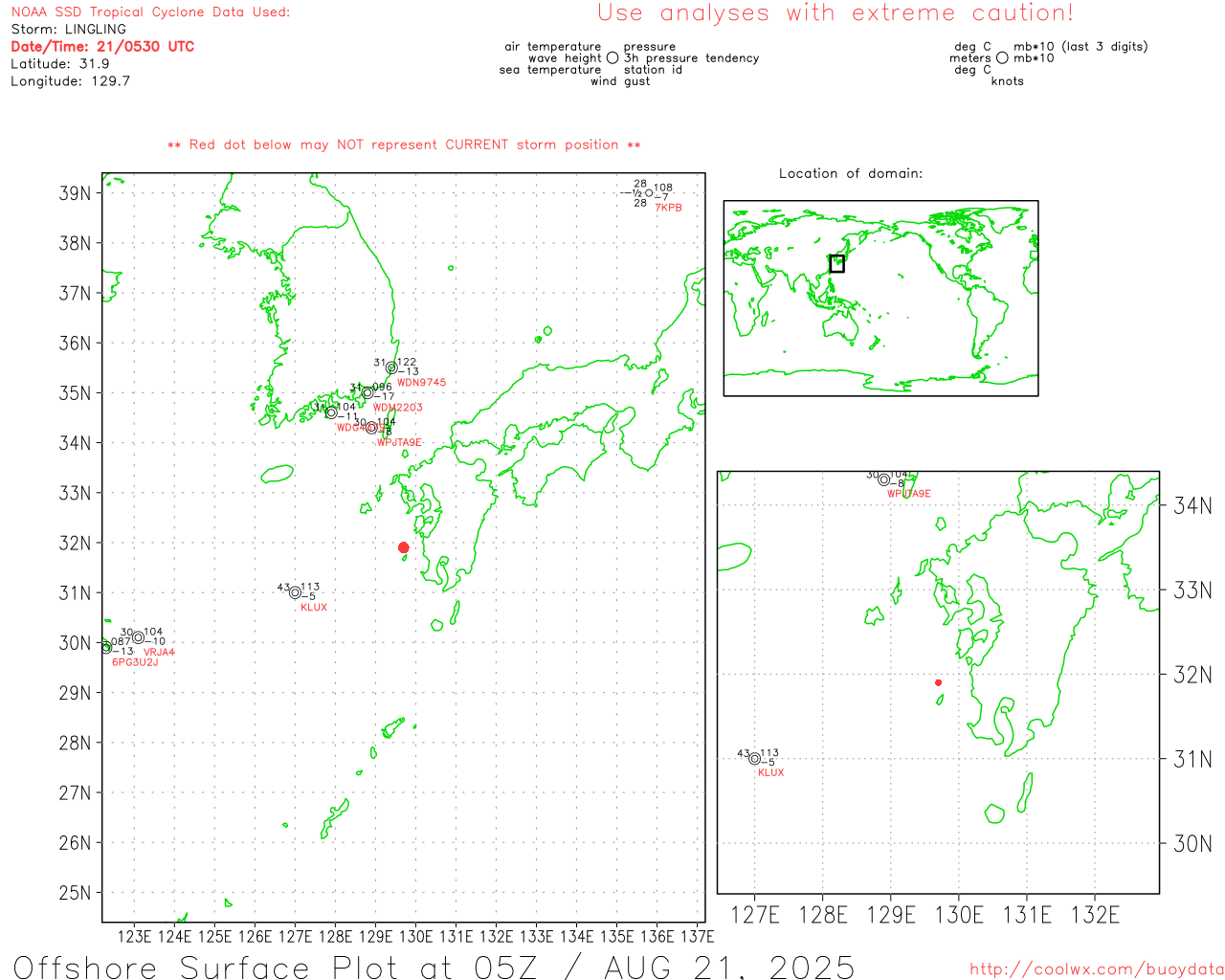Click 'air temperature' legend label
The height and width of the screenshot is (980, 1225).
[553, 47]
